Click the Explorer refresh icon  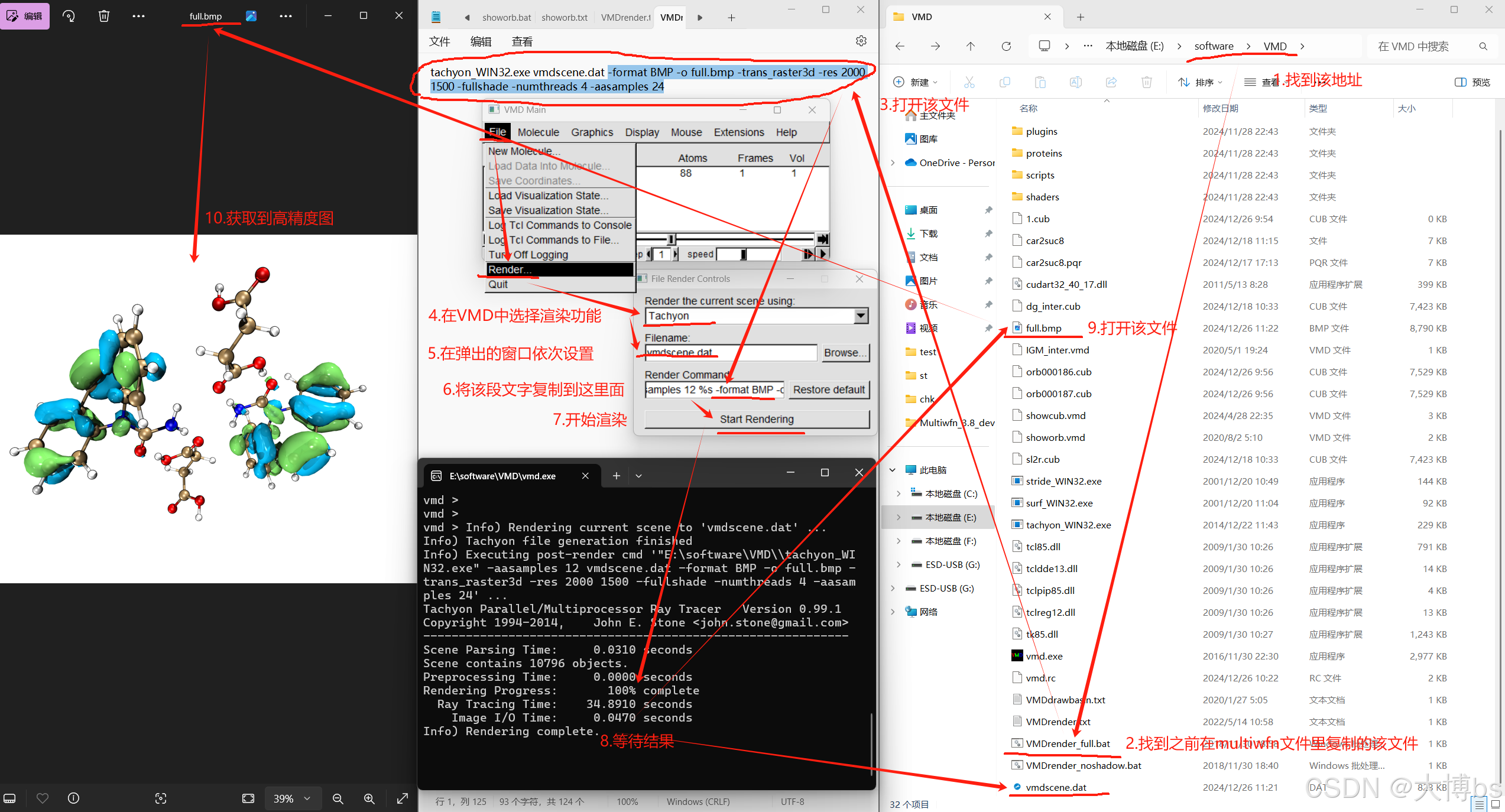click(x=1006, y=46)
